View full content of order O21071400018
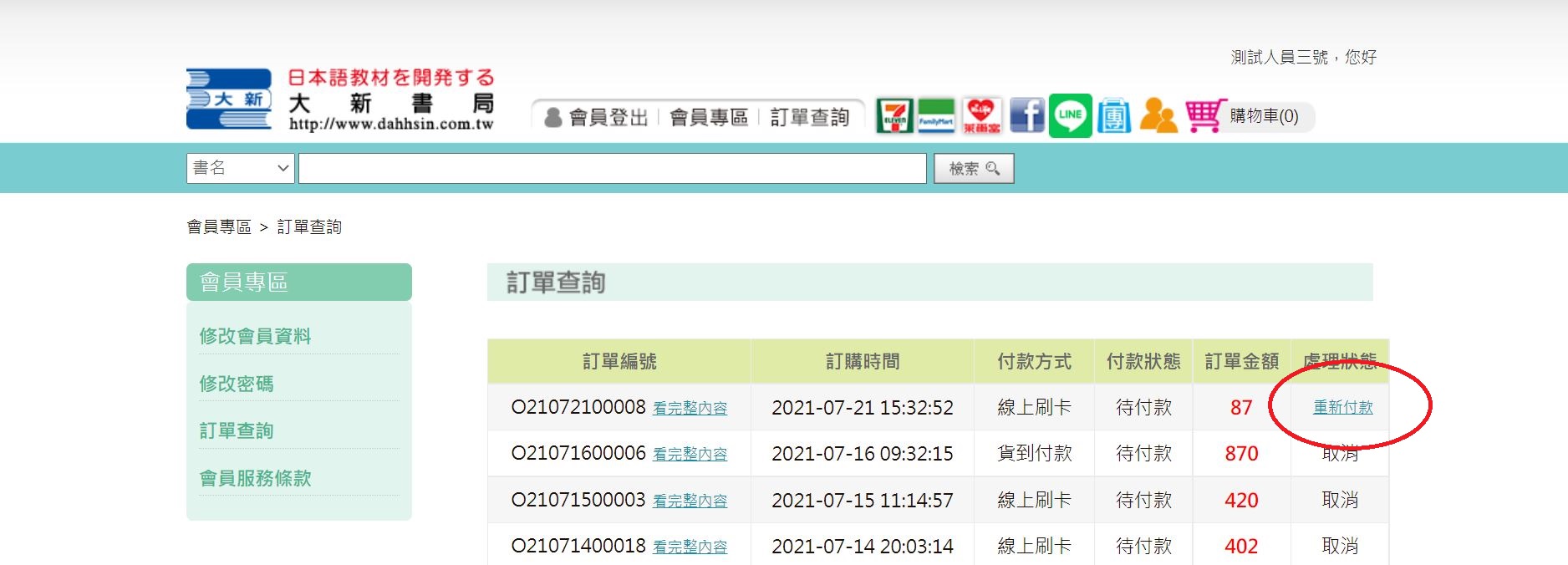 click(x=690, y=547)
